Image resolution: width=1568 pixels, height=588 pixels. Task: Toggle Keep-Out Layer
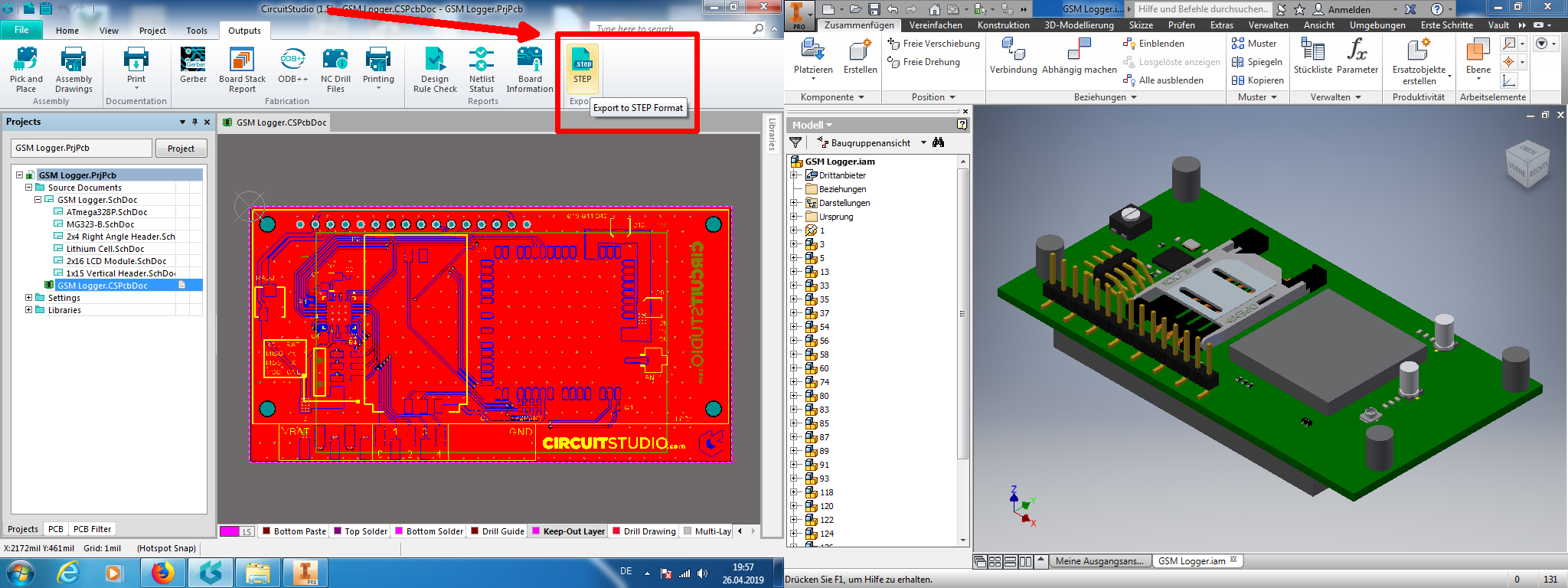click(x=568, y=531)
